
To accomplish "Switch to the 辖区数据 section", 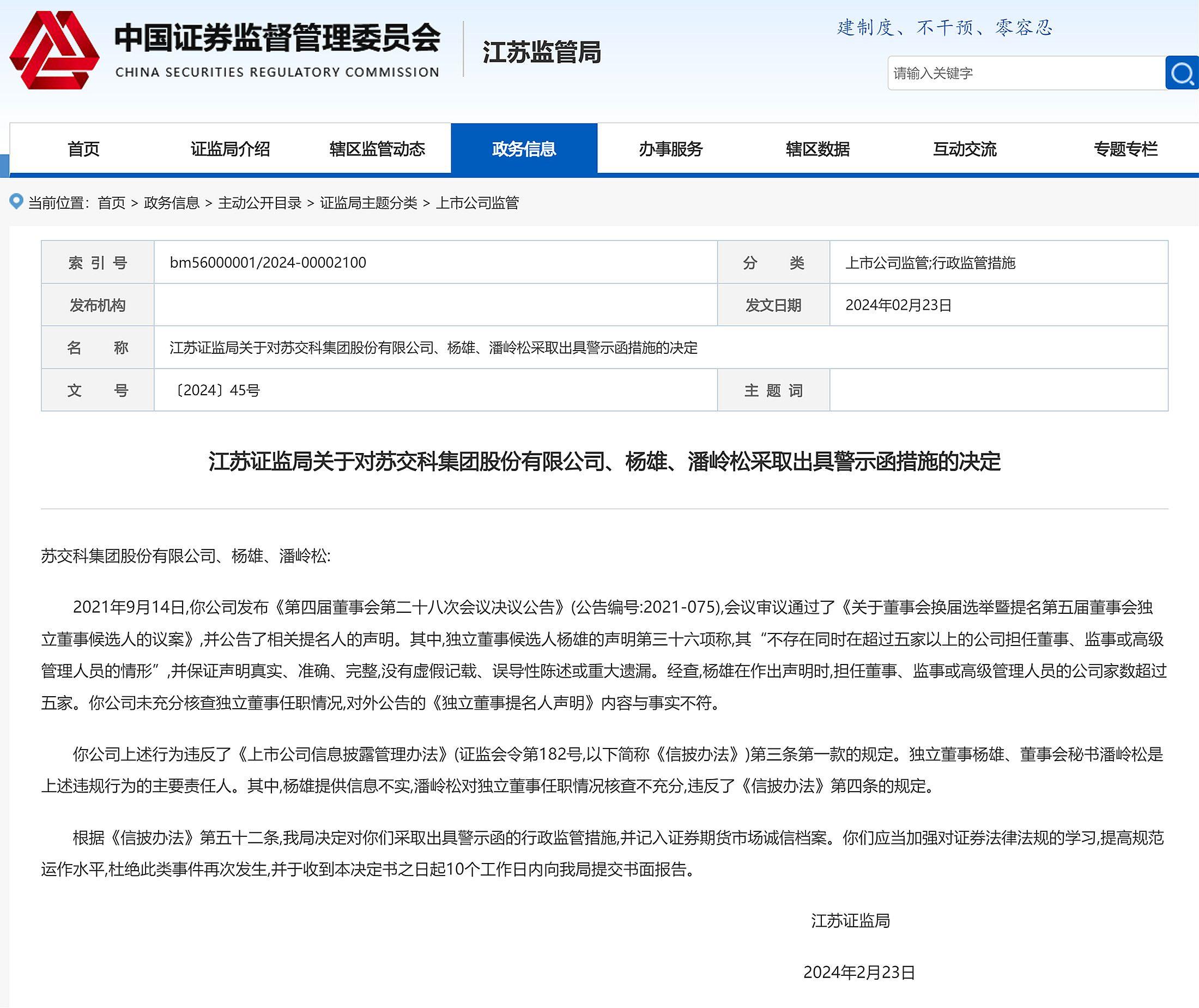I will [818, 149].
